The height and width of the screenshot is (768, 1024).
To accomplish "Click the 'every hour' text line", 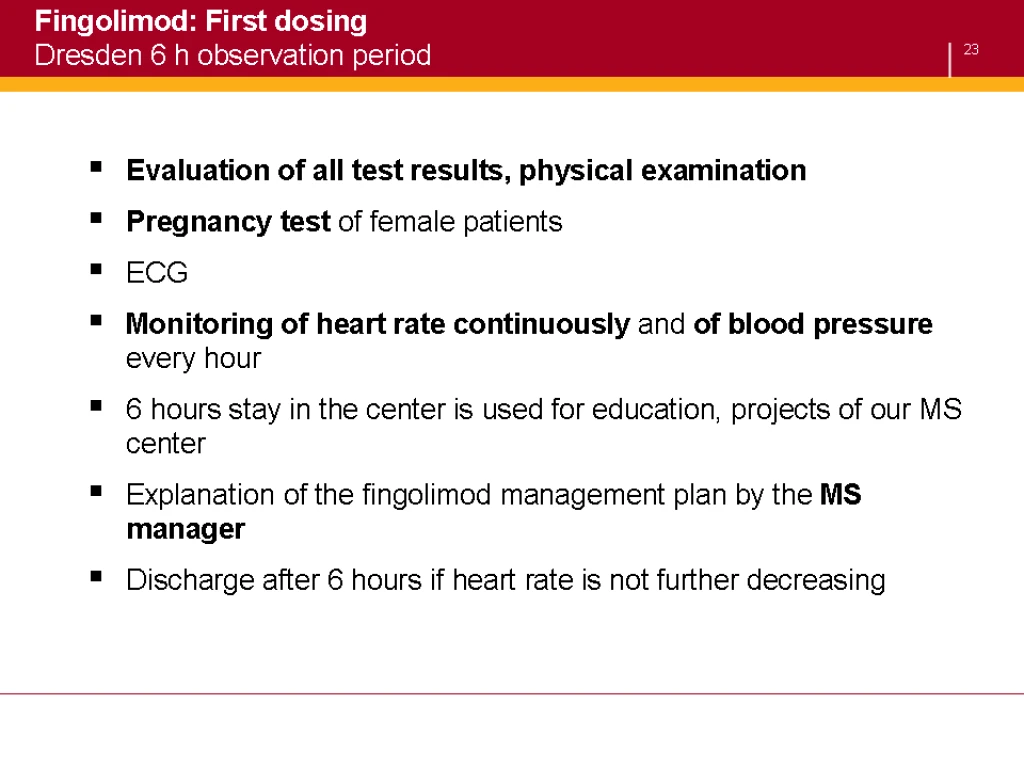I will pos(193,359).
